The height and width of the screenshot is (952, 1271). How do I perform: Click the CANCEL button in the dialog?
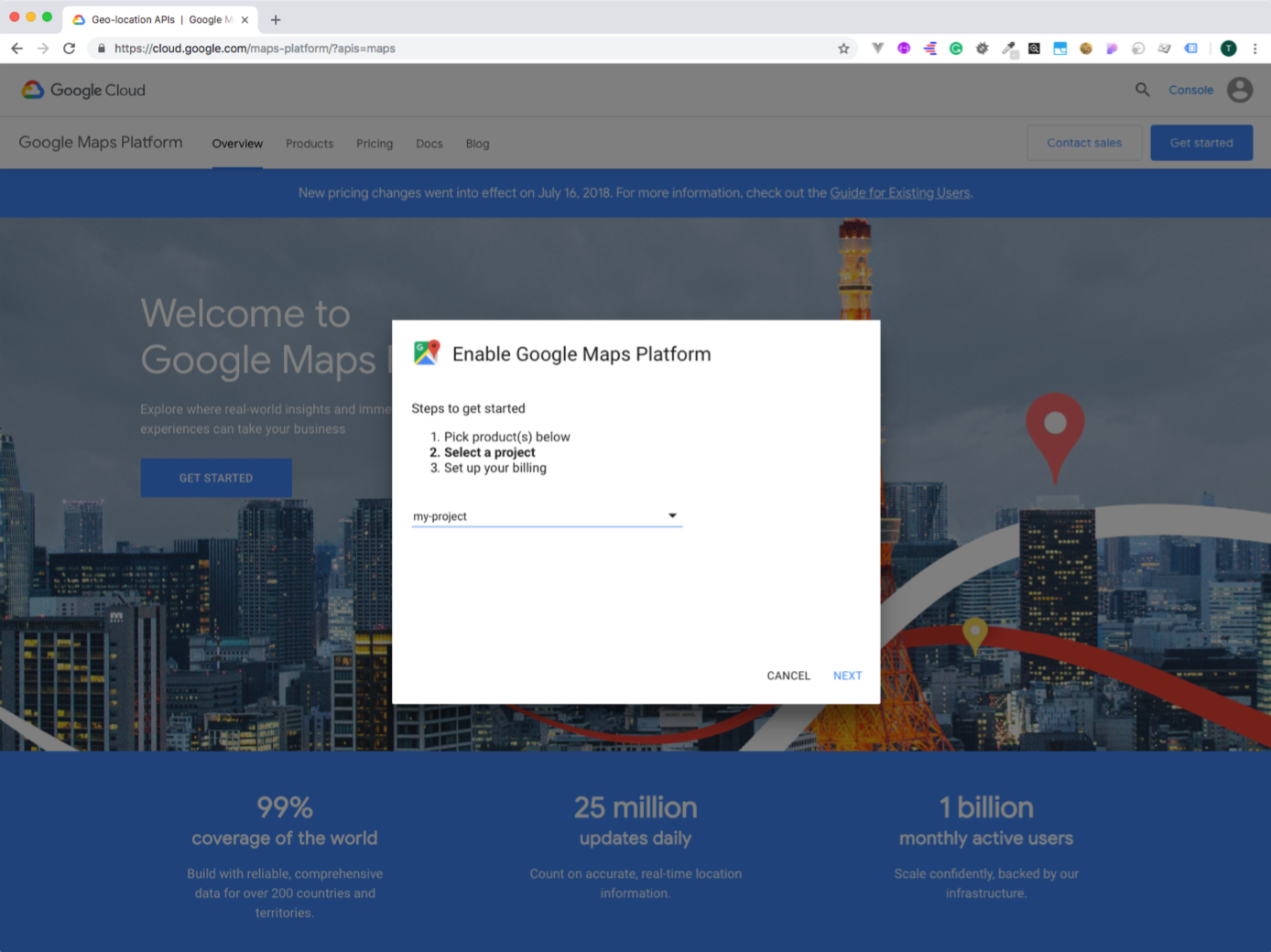[788, 676]
